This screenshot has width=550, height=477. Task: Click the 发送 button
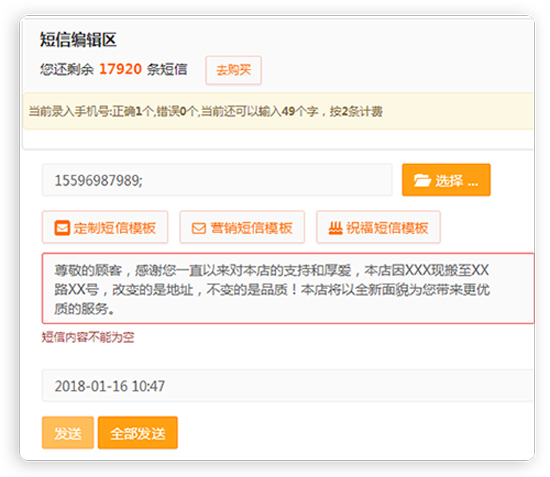[68, 433]
